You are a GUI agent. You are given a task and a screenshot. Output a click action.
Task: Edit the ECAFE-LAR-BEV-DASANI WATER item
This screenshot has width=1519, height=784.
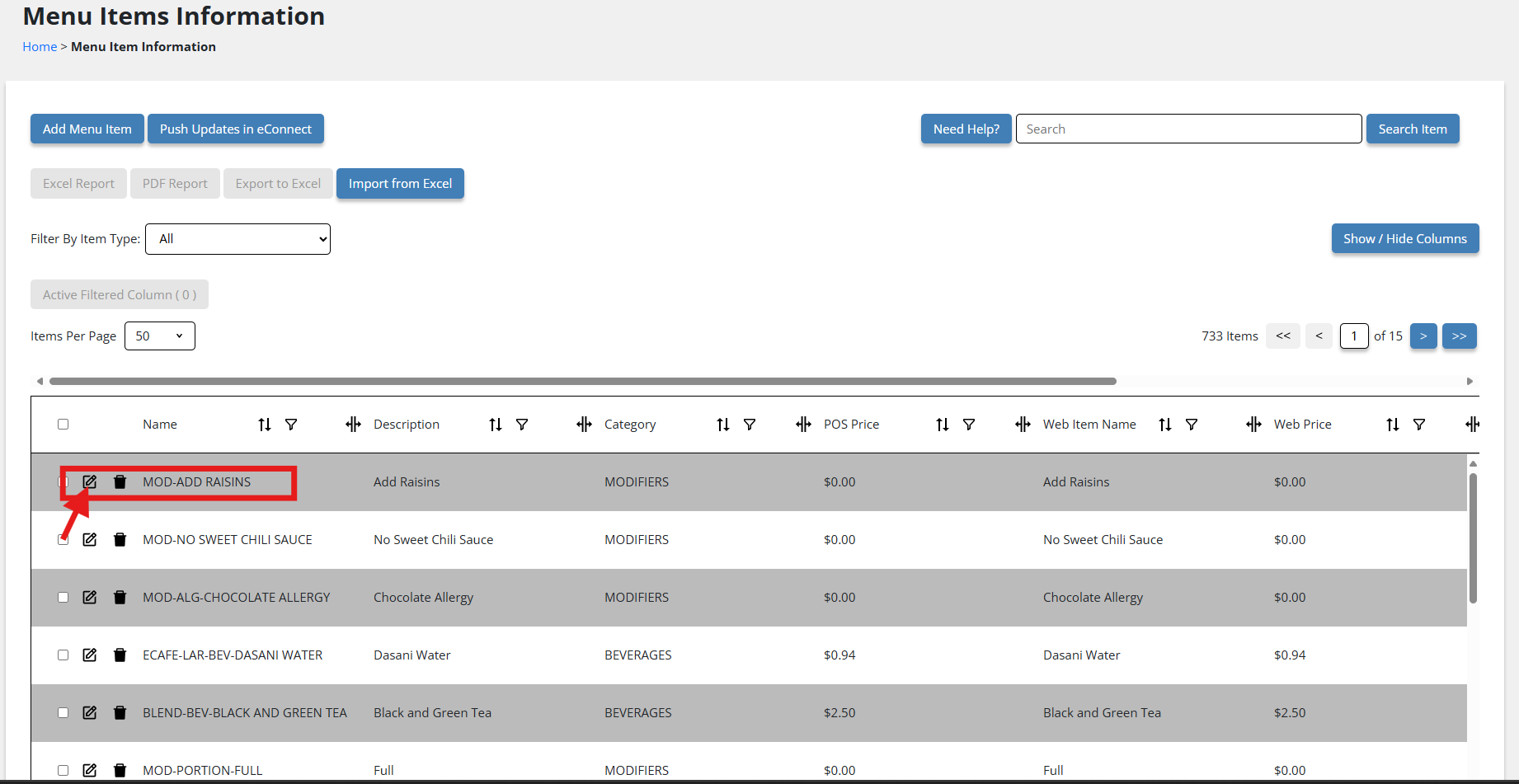(90, 655)
